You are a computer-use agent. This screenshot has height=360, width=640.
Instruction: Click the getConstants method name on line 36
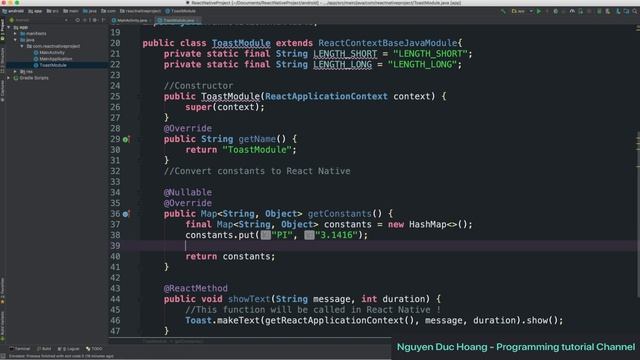tap(340, 213)
